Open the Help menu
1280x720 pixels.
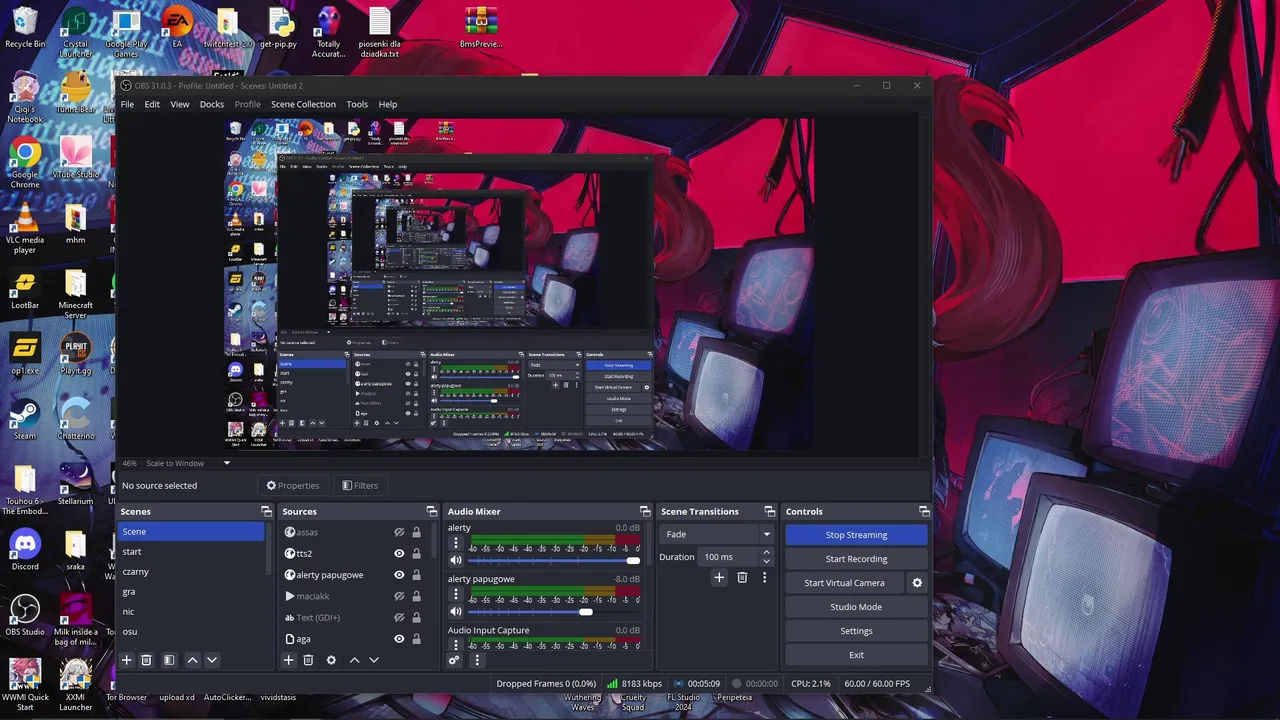pyautogui.click(x=388, y=104)
